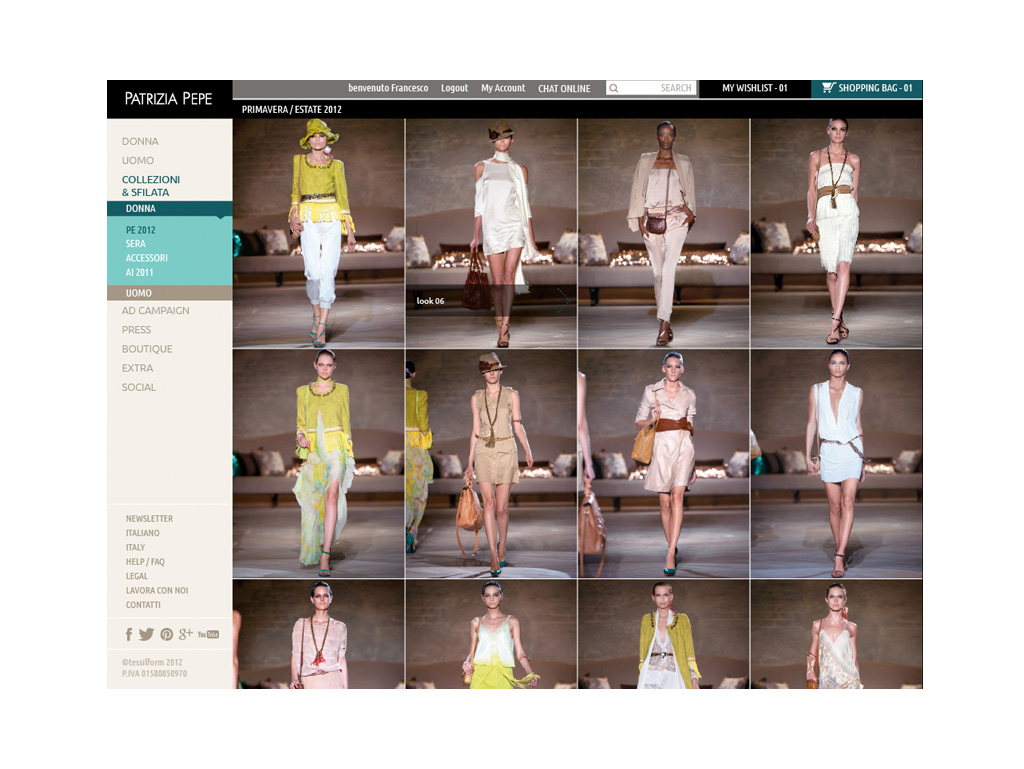Click the shopping cart icon
Screen dimensions: 1024x769
coord(828,87)
